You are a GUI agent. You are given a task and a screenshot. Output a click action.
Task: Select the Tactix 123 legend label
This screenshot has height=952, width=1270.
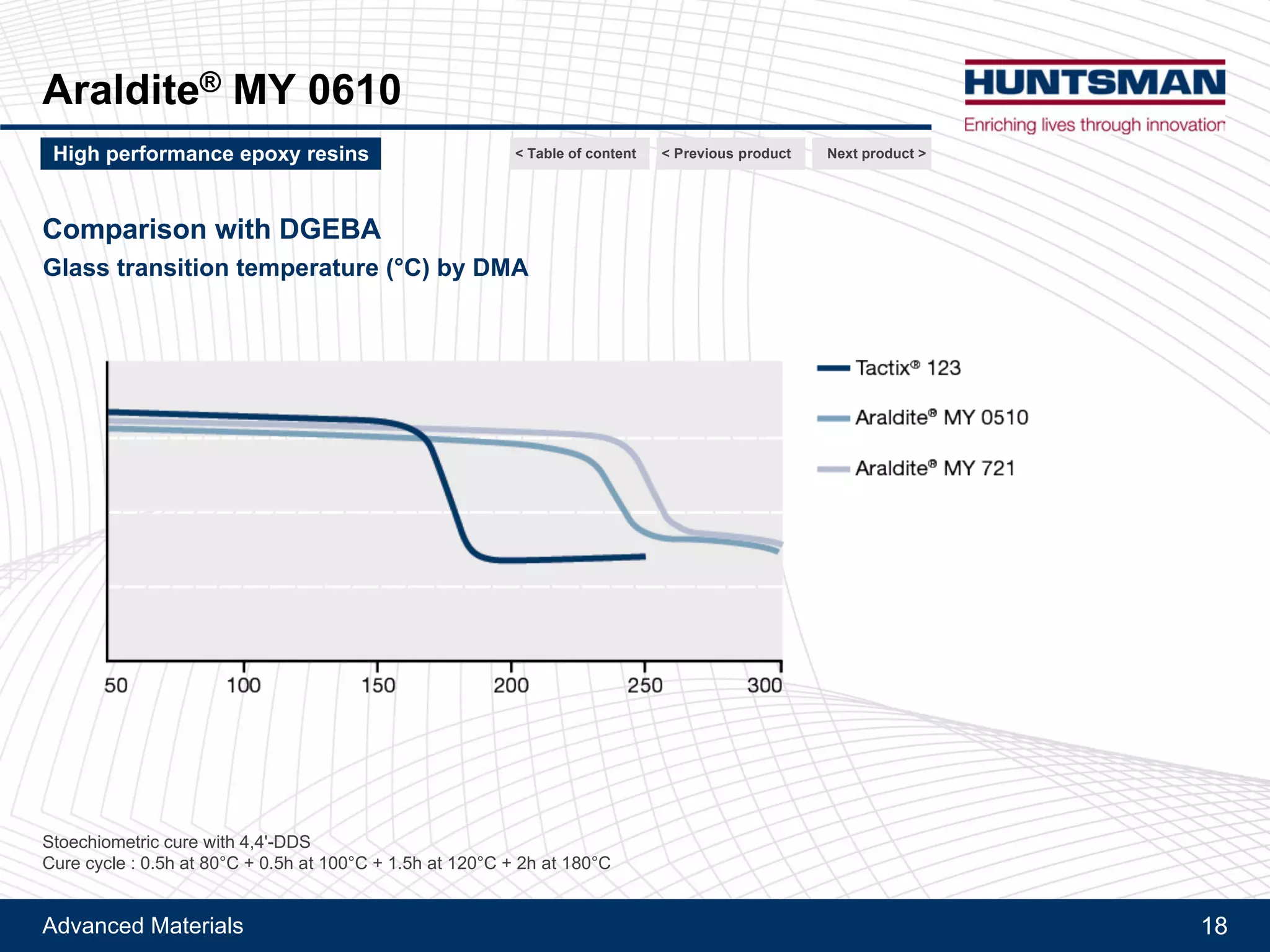tap(908, 368)
